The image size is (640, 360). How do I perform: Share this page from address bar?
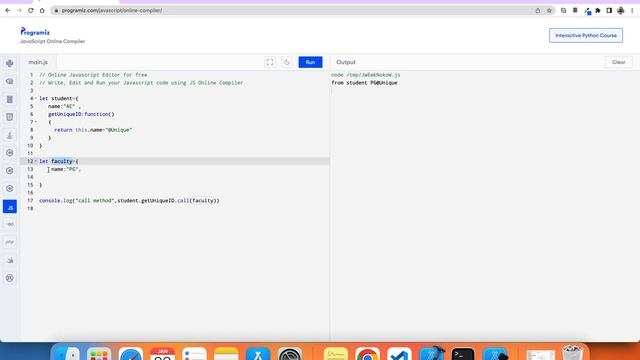[x=538, y=11]
